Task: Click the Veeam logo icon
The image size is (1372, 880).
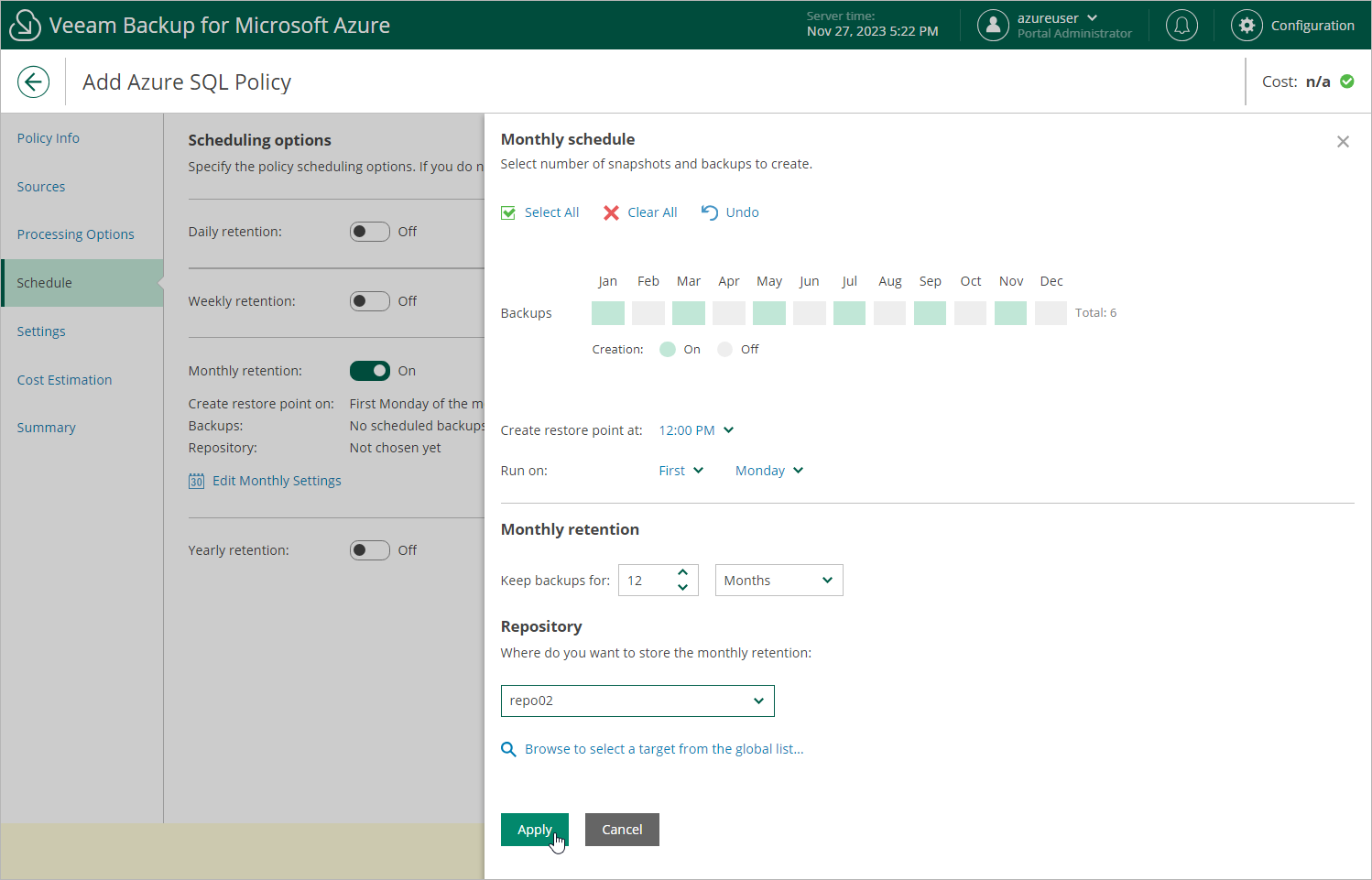Action: point(25,25)
